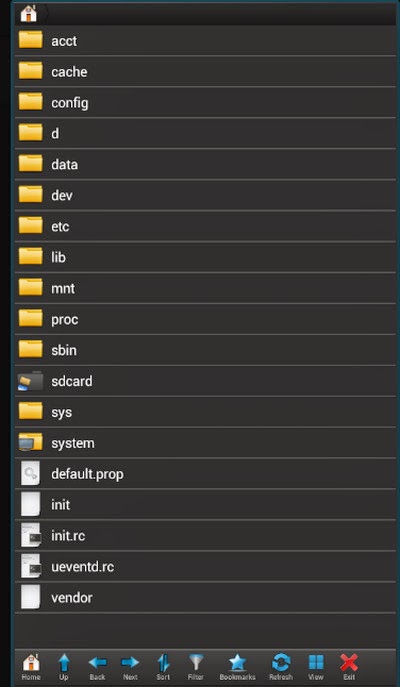Change the layout with the View icon
Viewport: 400px width, 687px height.
(316, 666)
